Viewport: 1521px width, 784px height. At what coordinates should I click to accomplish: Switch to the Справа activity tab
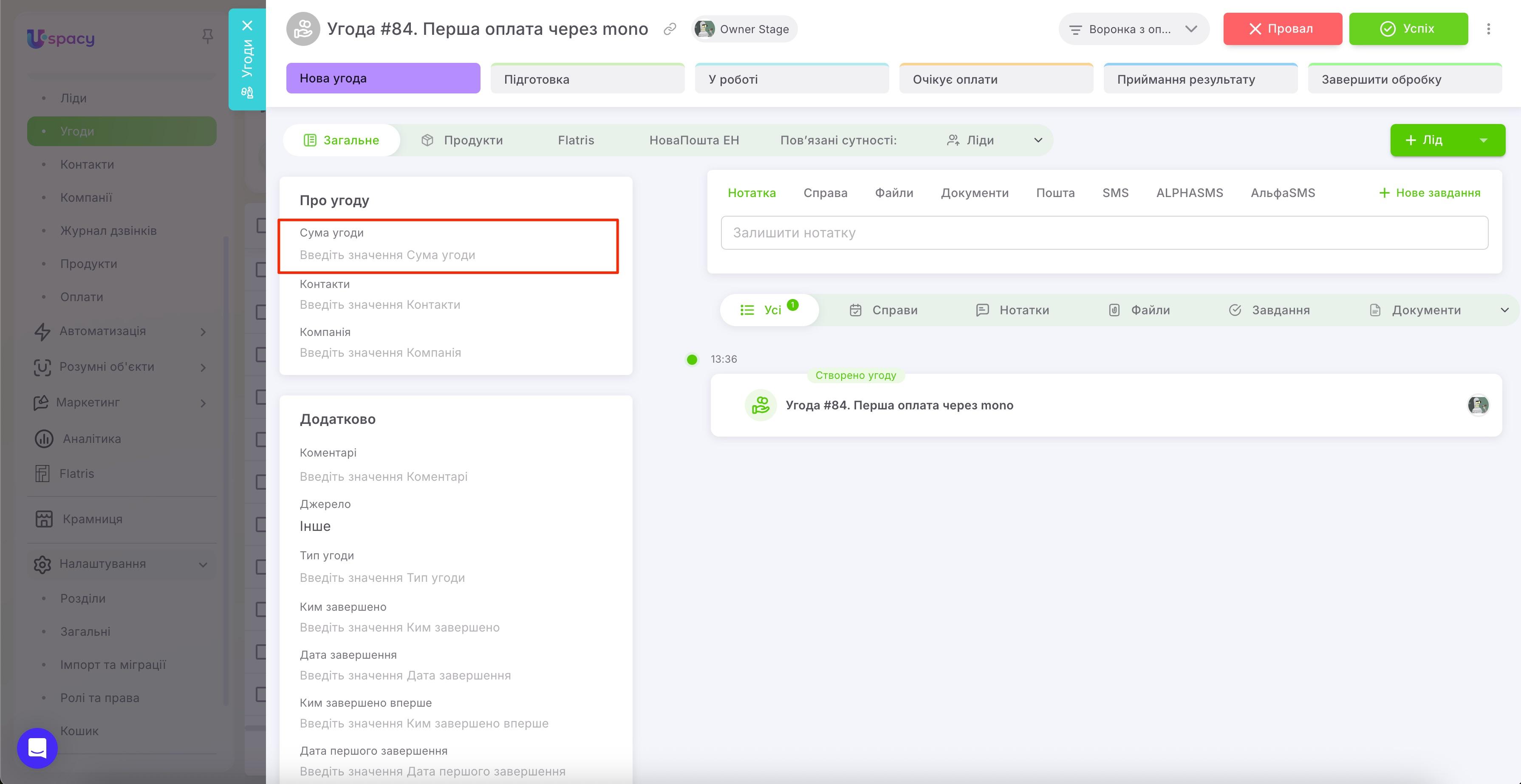click(825, 193)
